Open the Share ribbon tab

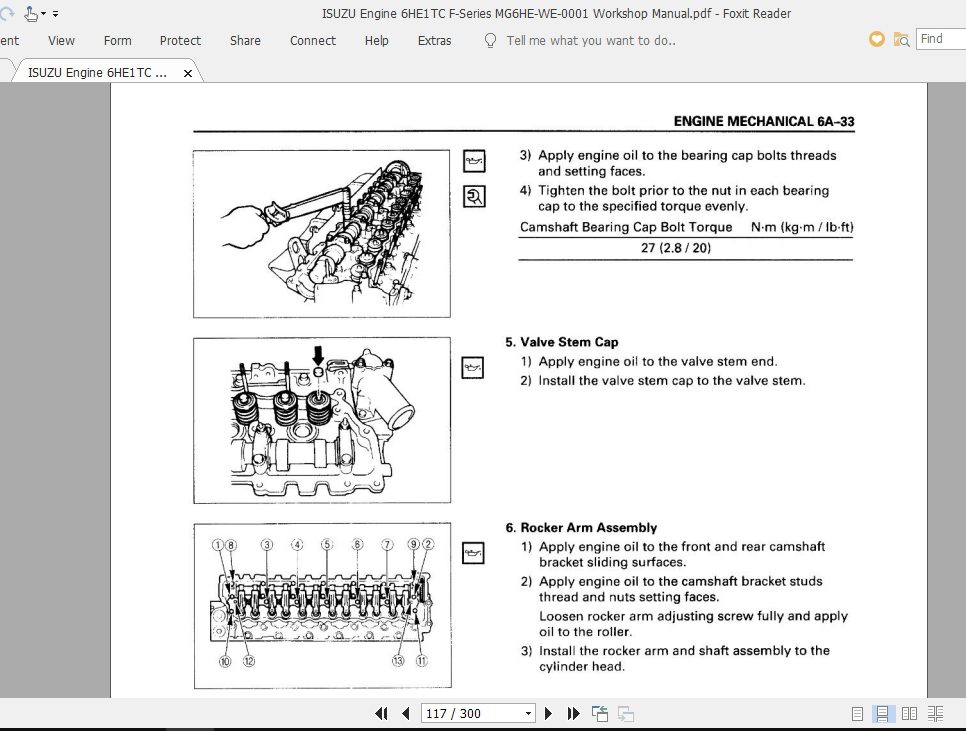(245, 41)
